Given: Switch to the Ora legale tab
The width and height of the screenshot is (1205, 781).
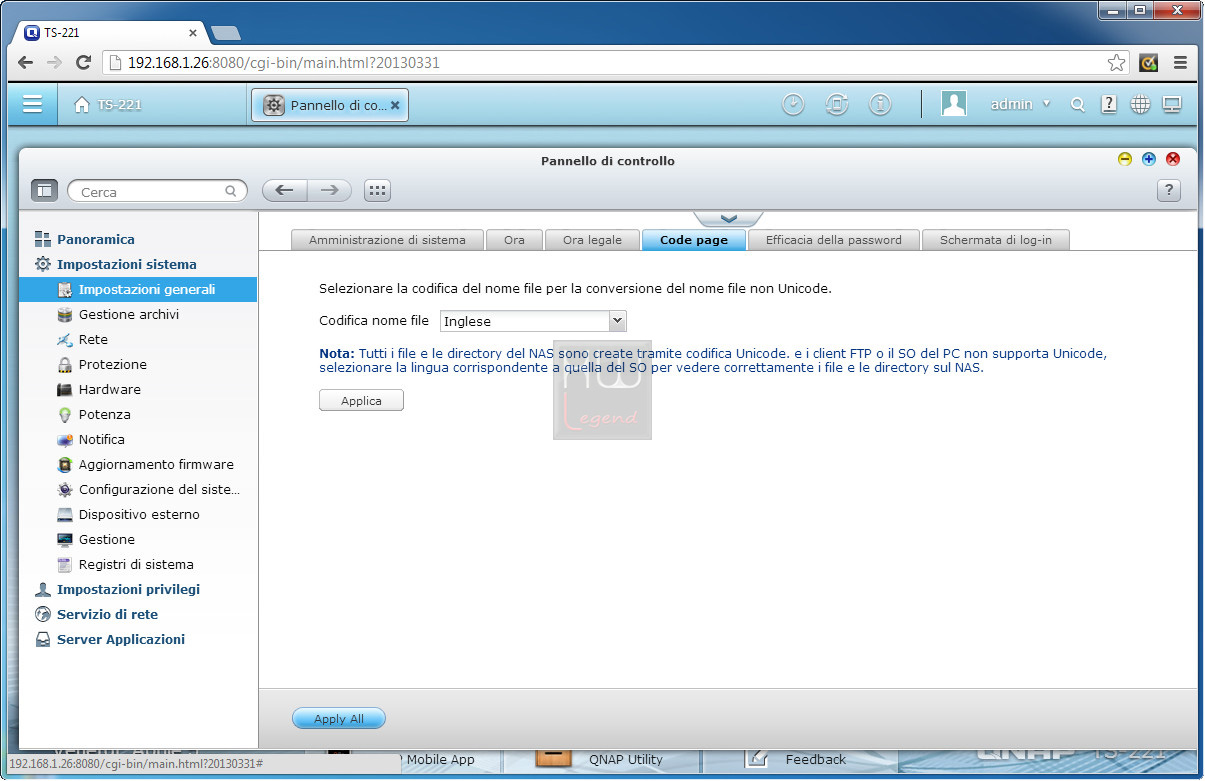Looking at the screenshot, I should (592, 240).
